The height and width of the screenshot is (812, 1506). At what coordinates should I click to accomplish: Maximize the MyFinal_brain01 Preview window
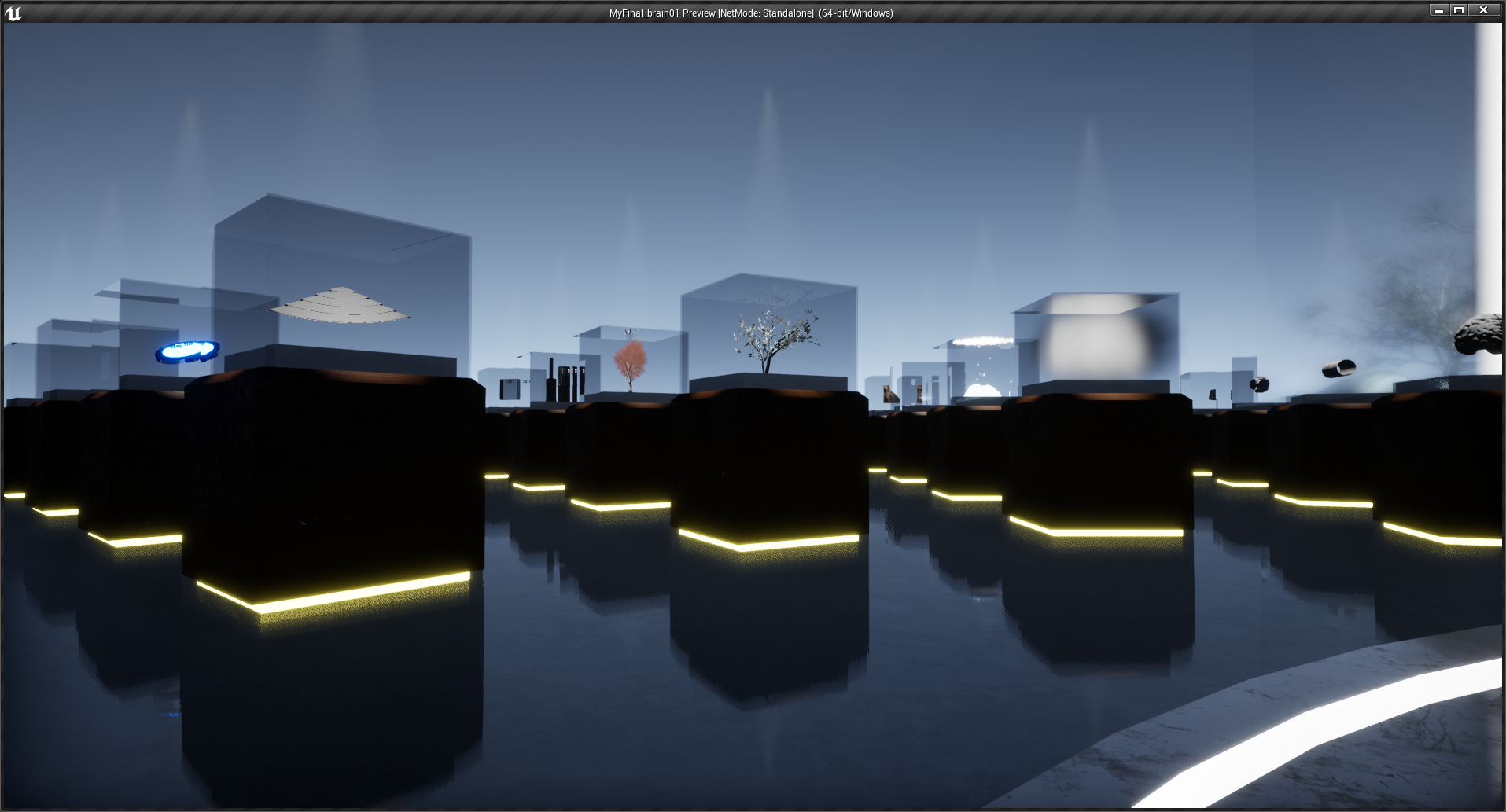tap(1459, 10)
